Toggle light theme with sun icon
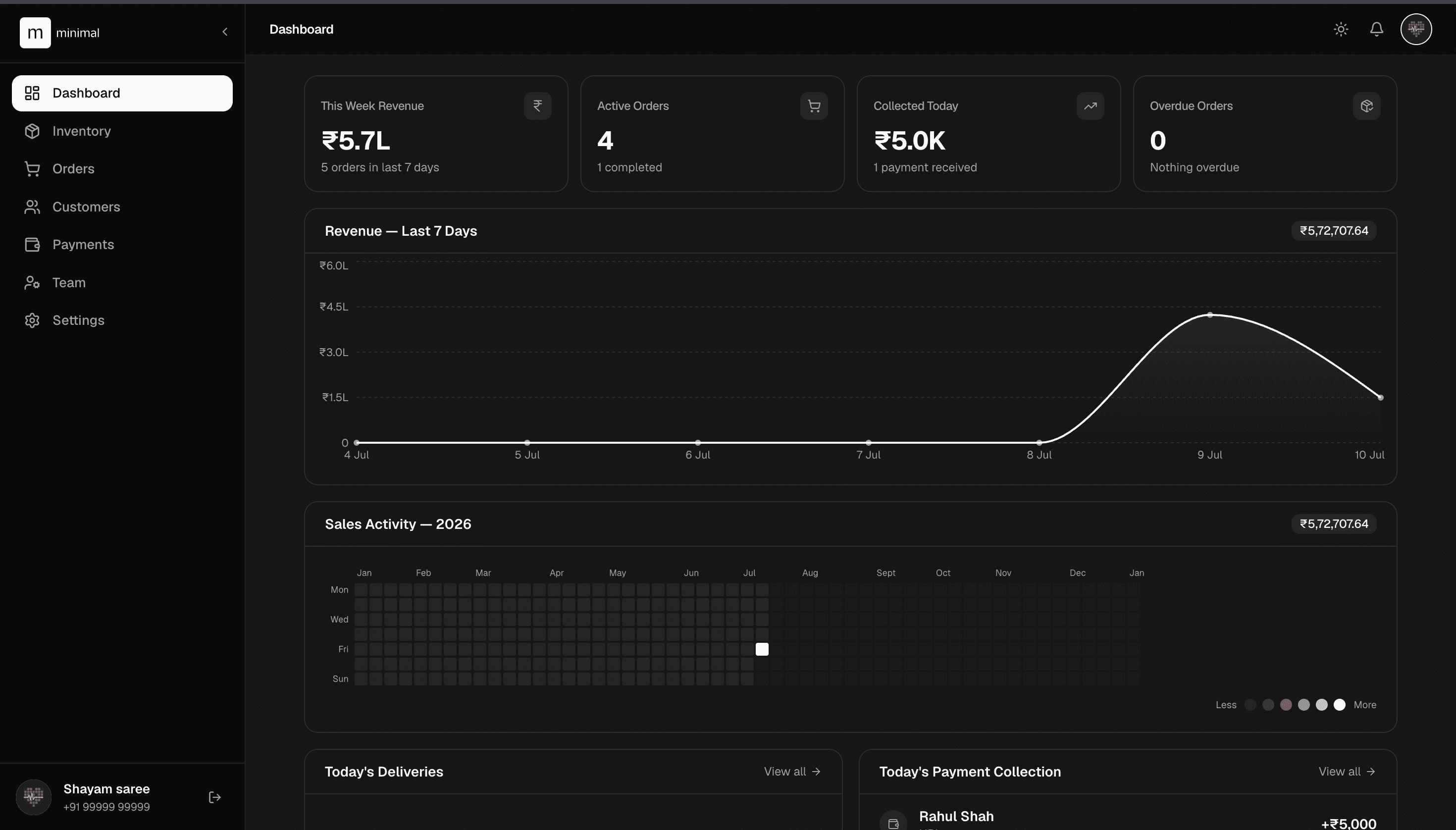This screenshot has height=830, width=1456. pos(1341,29)
